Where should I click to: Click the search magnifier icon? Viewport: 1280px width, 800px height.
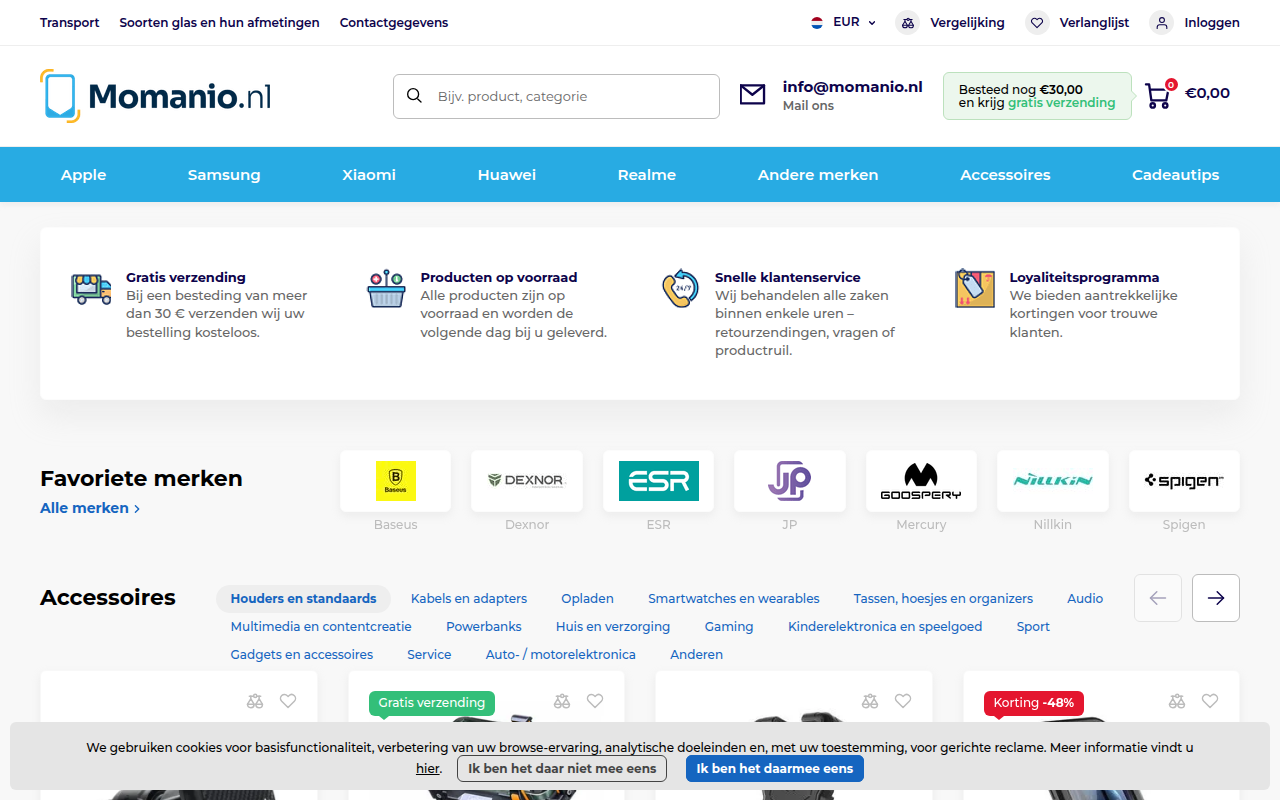pyautogui.click(x=414, y=96)
